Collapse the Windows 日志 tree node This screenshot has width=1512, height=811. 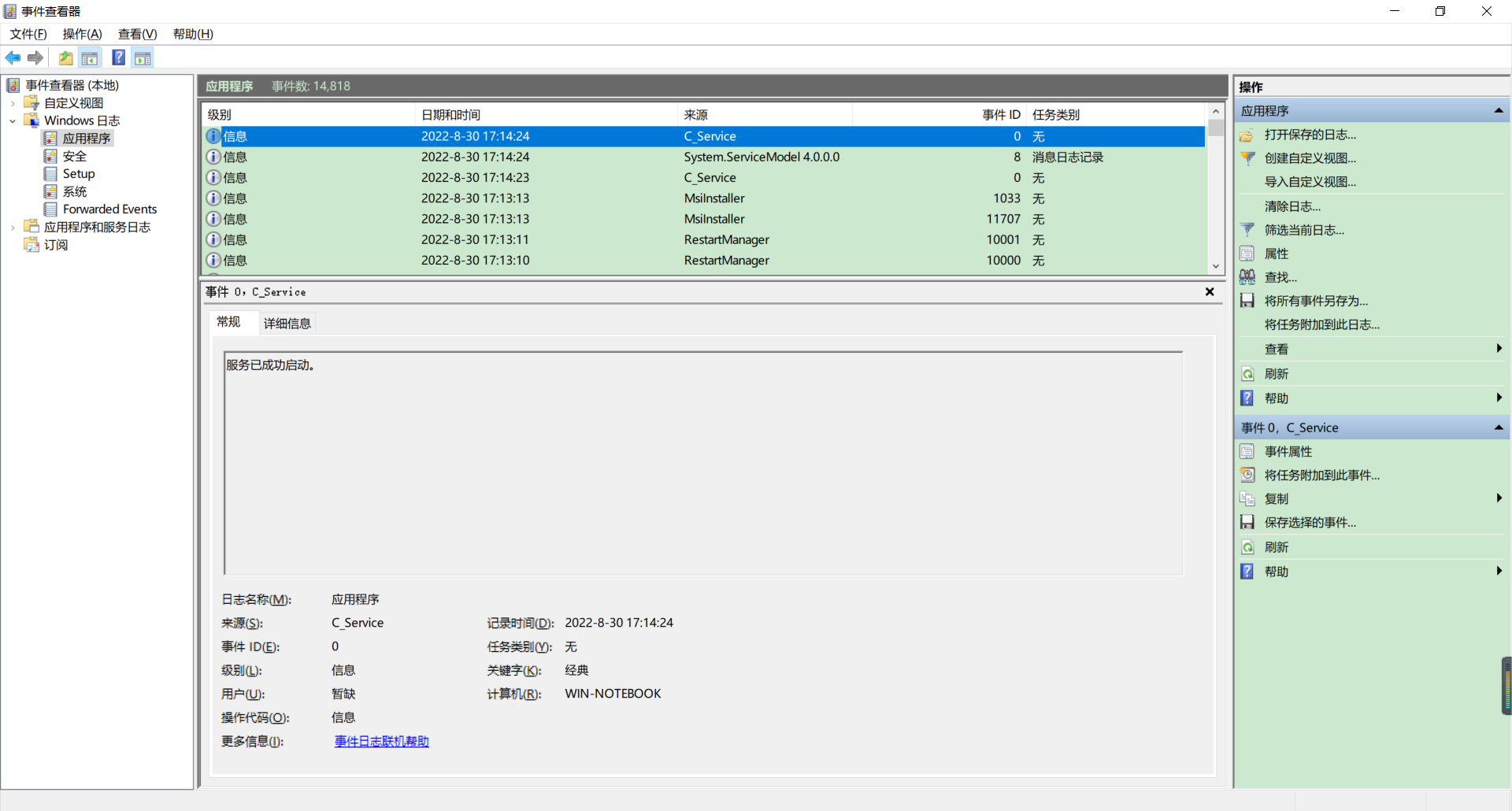(x=13, y=121)
